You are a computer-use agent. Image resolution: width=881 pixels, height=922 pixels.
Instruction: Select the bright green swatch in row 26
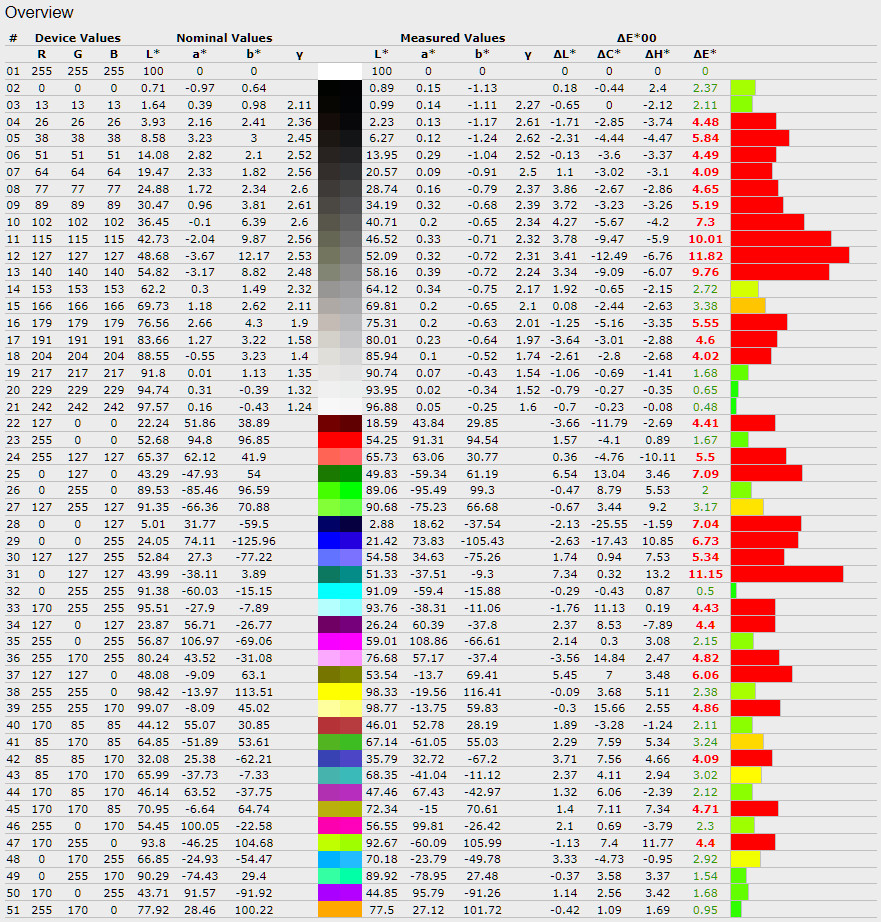coord(339,489)
